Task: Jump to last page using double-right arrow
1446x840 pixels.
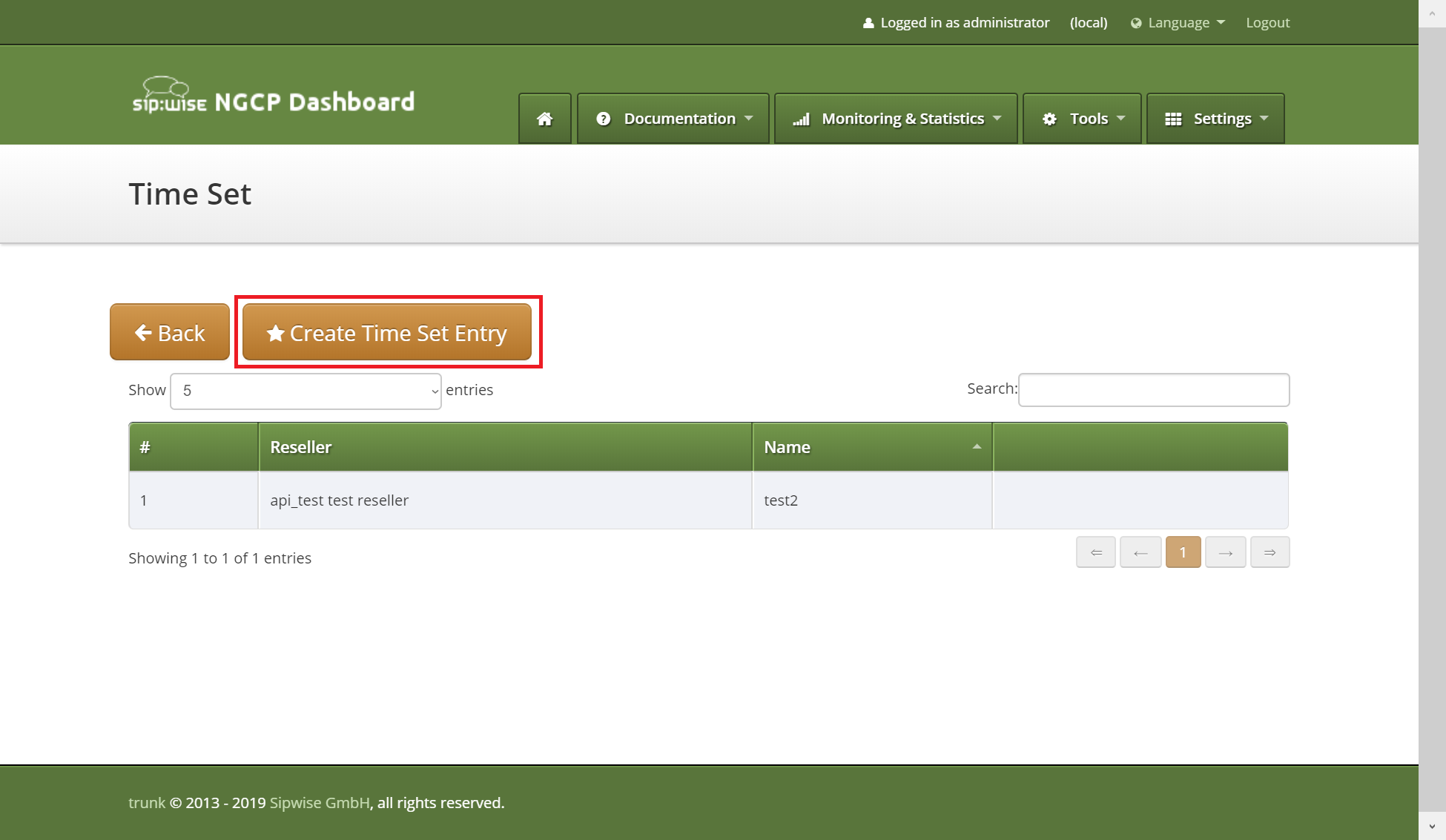Action: (x=1270, y=552)
